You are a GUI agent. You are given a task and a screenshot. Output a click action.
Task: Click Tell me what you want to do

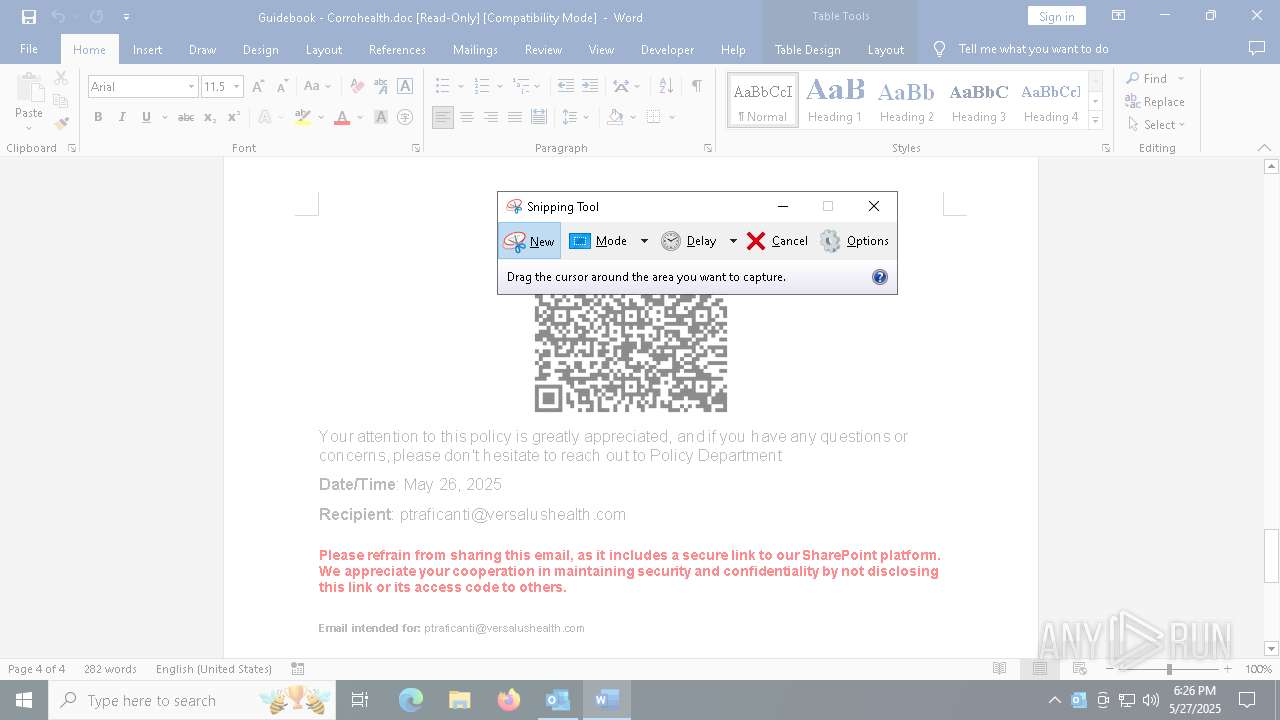coord(1033,49)
